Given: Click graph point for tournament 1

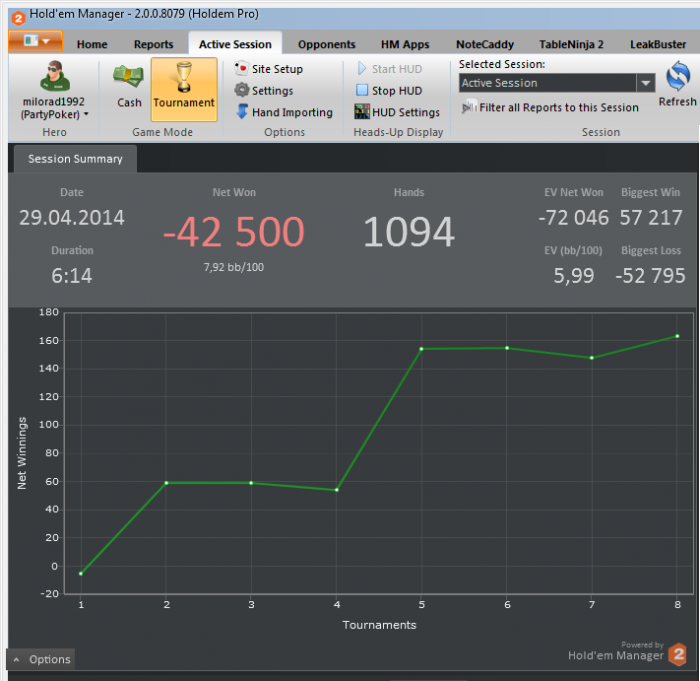Looking at the screenshot, I should pyautogui.click(x=81, y=574).
